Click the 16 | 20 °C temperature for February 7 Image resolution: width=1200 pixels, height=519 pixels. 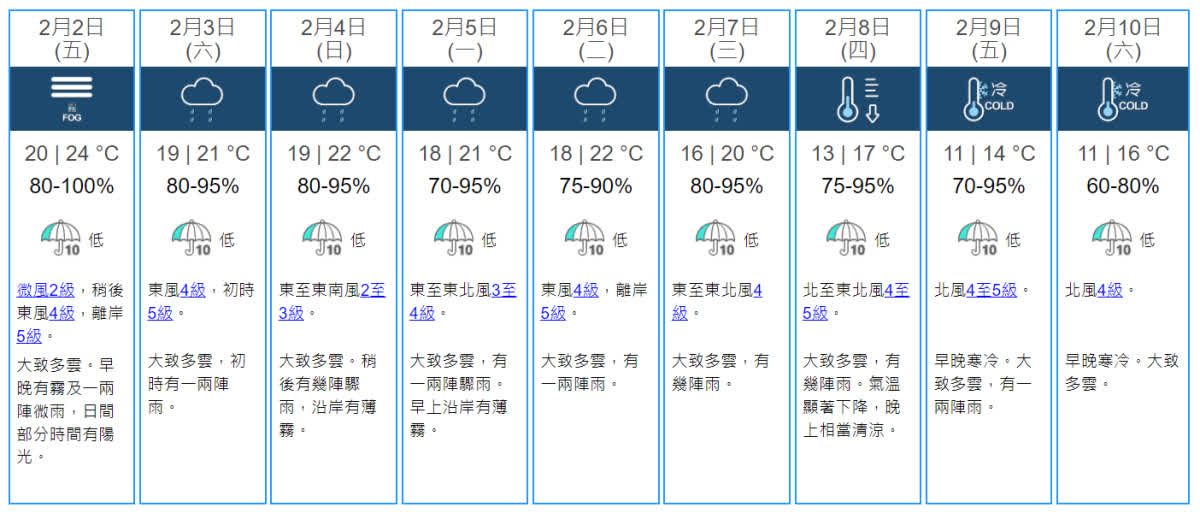pyautogui.click(x=726, y=154)
